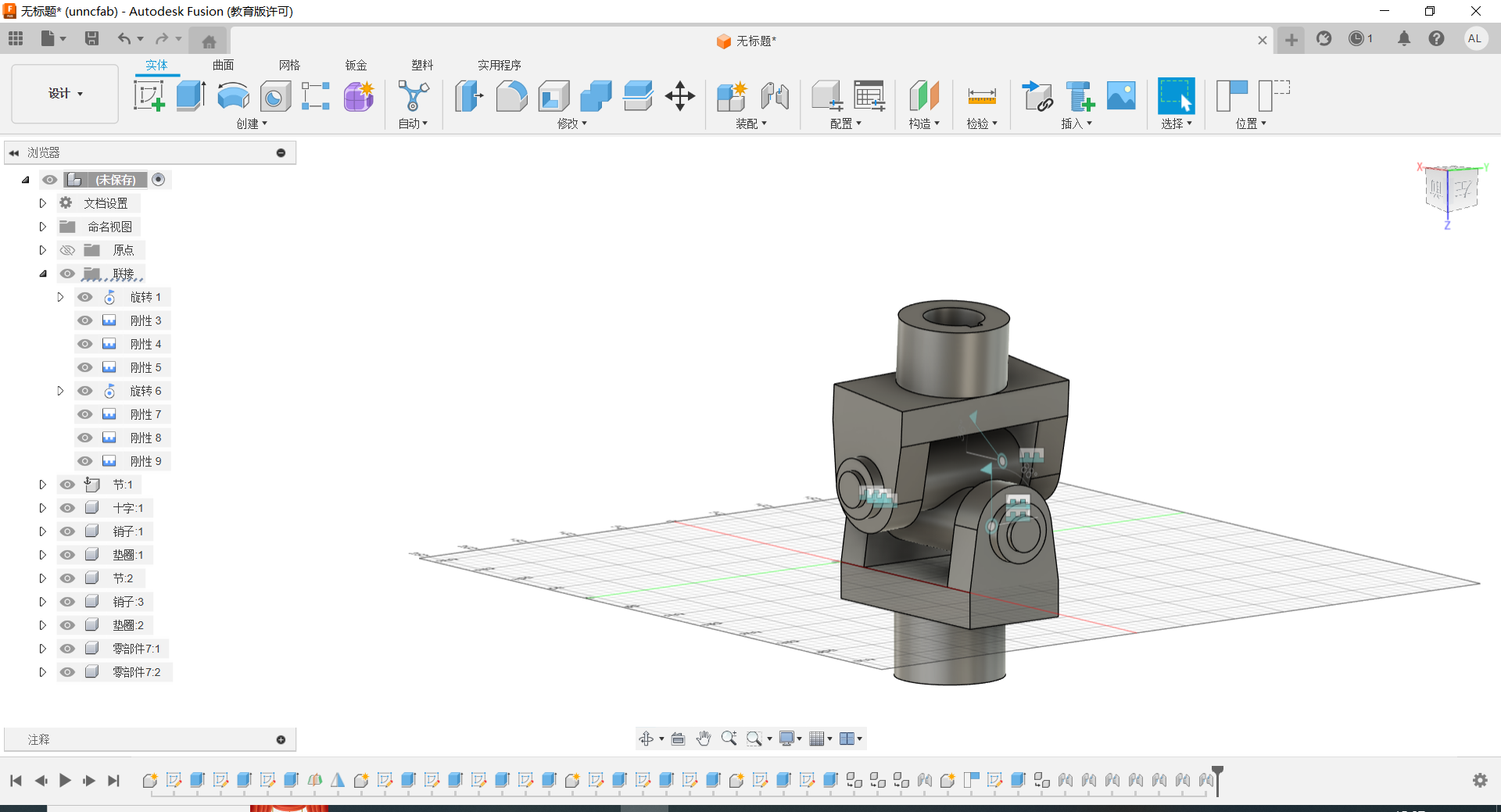Select the Revolve tool icon

coord(233,96)
